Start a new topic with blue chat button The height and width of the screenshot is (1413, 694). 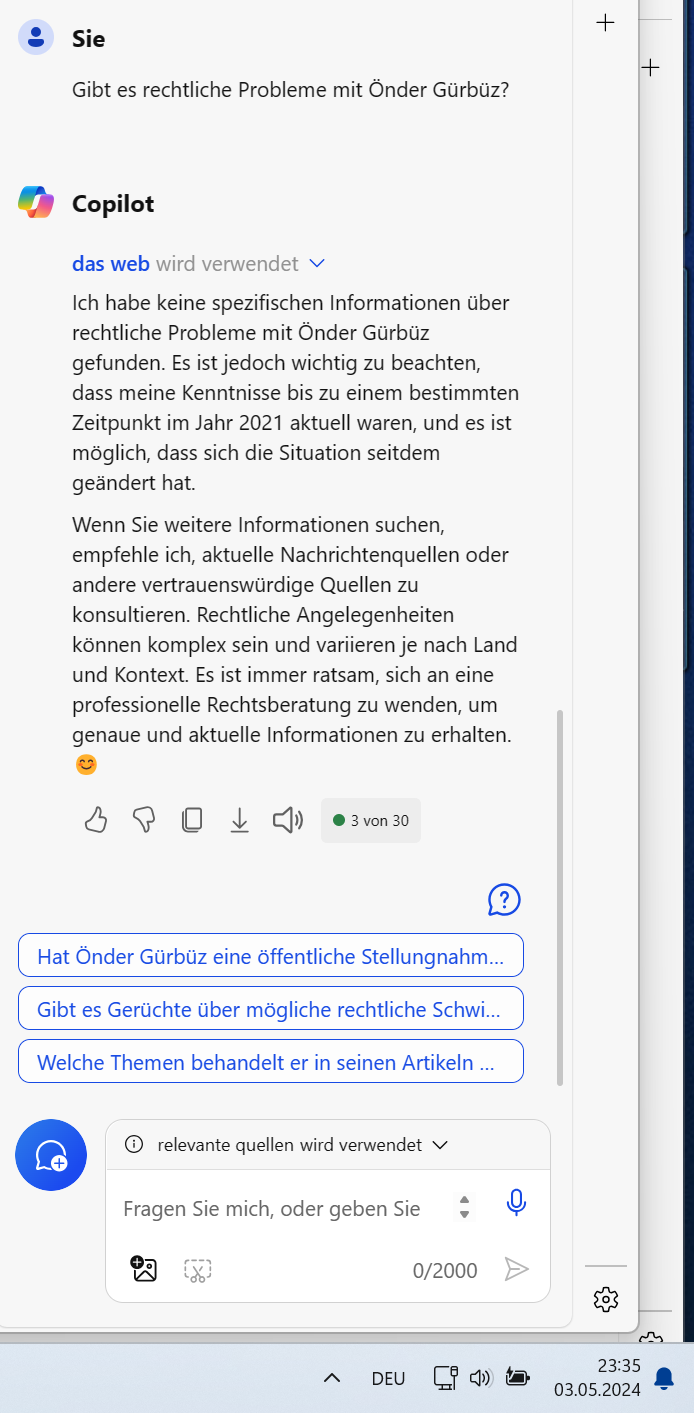[x=51, y=1155]
